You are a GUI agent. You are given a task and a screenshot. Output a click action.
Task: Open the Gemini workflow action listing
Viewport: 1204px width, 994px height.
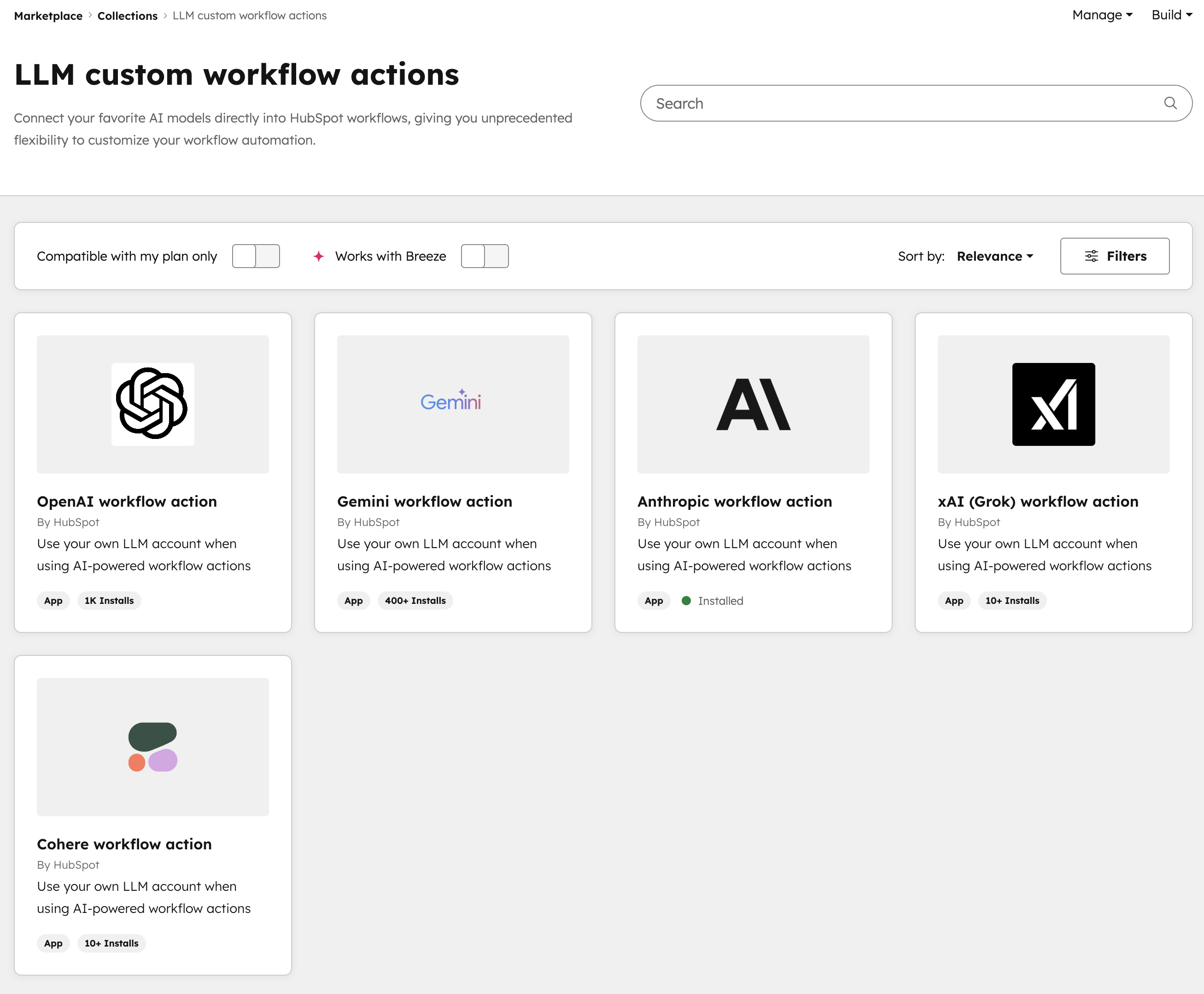point(424,501)
